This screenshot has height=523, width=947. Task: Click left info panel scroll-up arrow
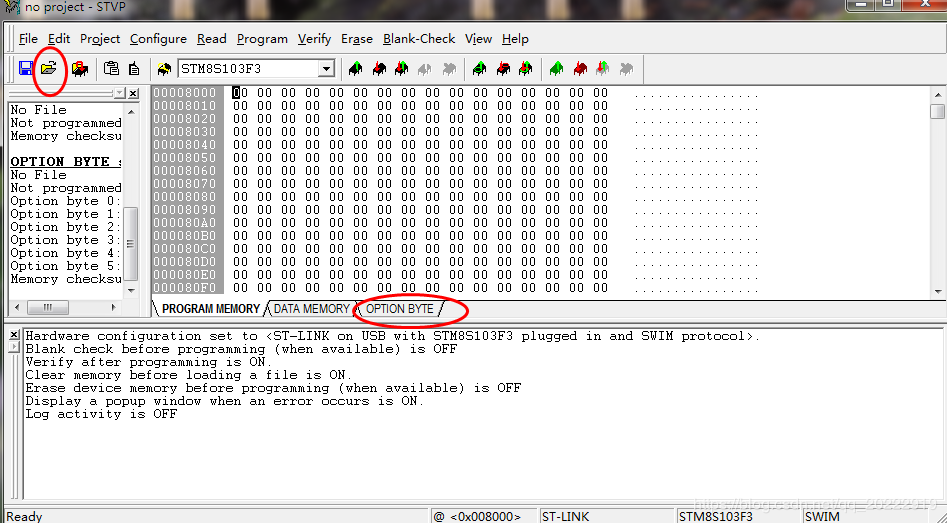point(132,111)
